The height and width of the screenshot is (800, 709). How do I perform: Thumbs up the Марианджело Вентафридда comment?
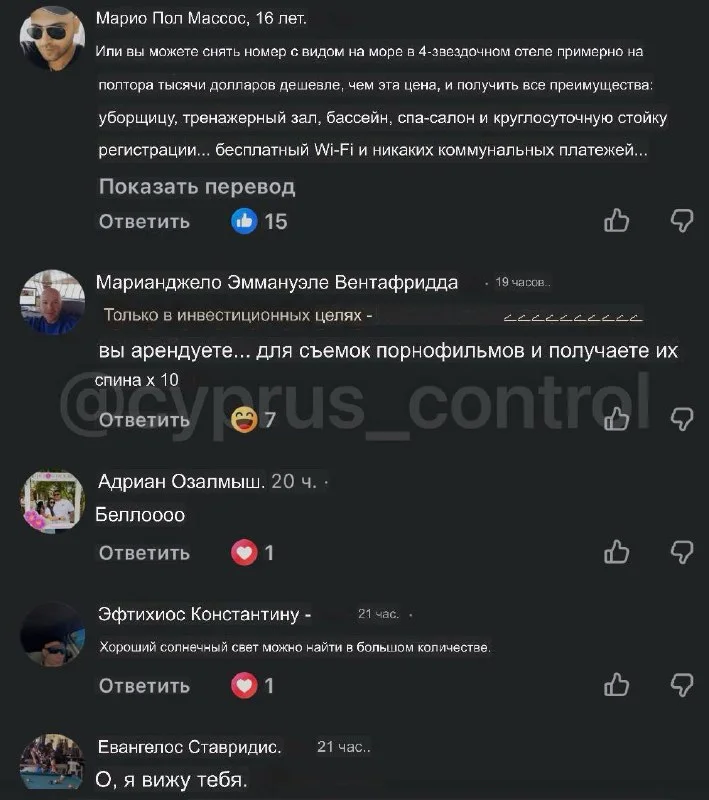(x=616, y=419)
